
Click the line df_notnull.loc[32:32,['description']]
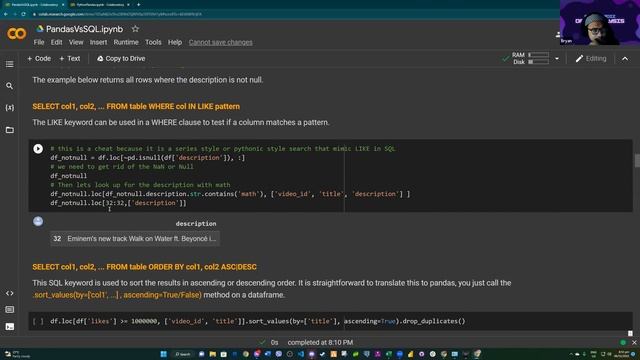(x=118, y=203)
